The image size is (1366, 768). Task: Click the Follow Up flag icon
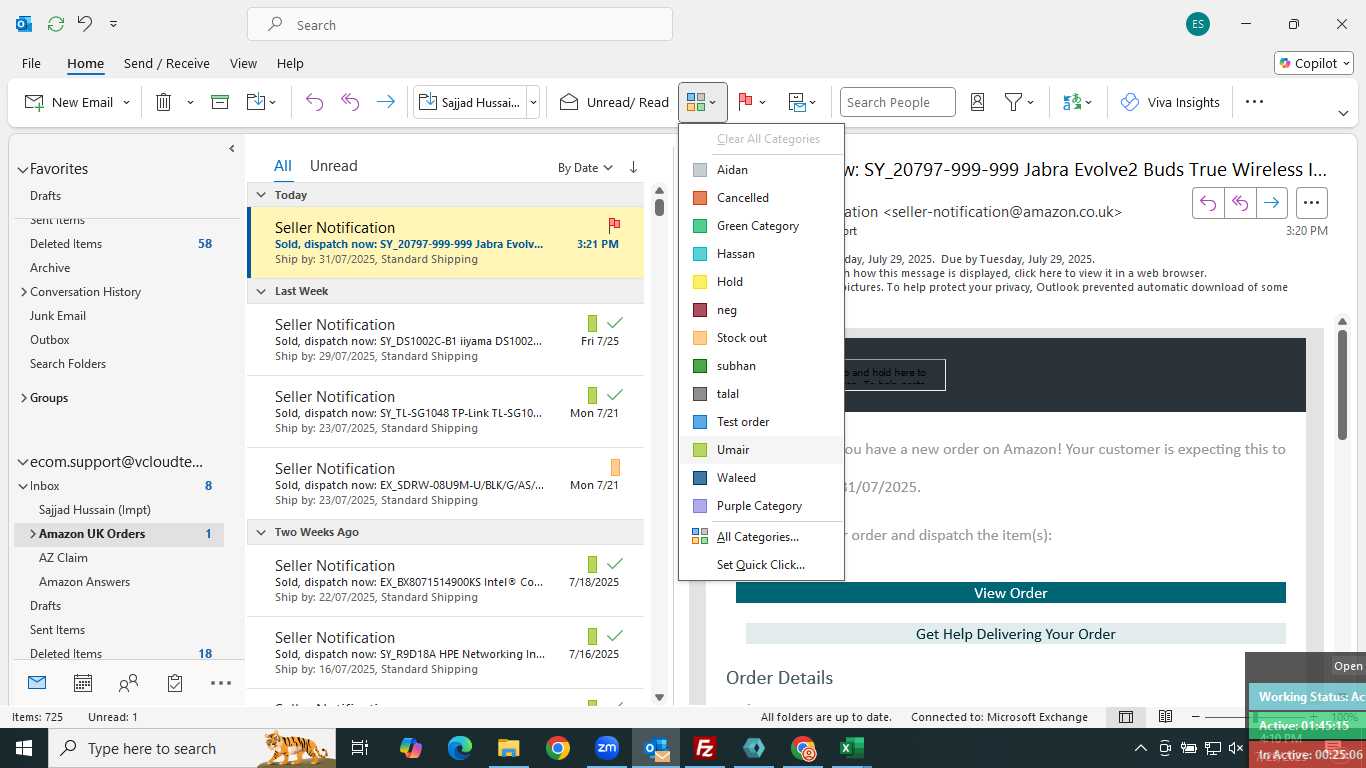tap(745, 102)
